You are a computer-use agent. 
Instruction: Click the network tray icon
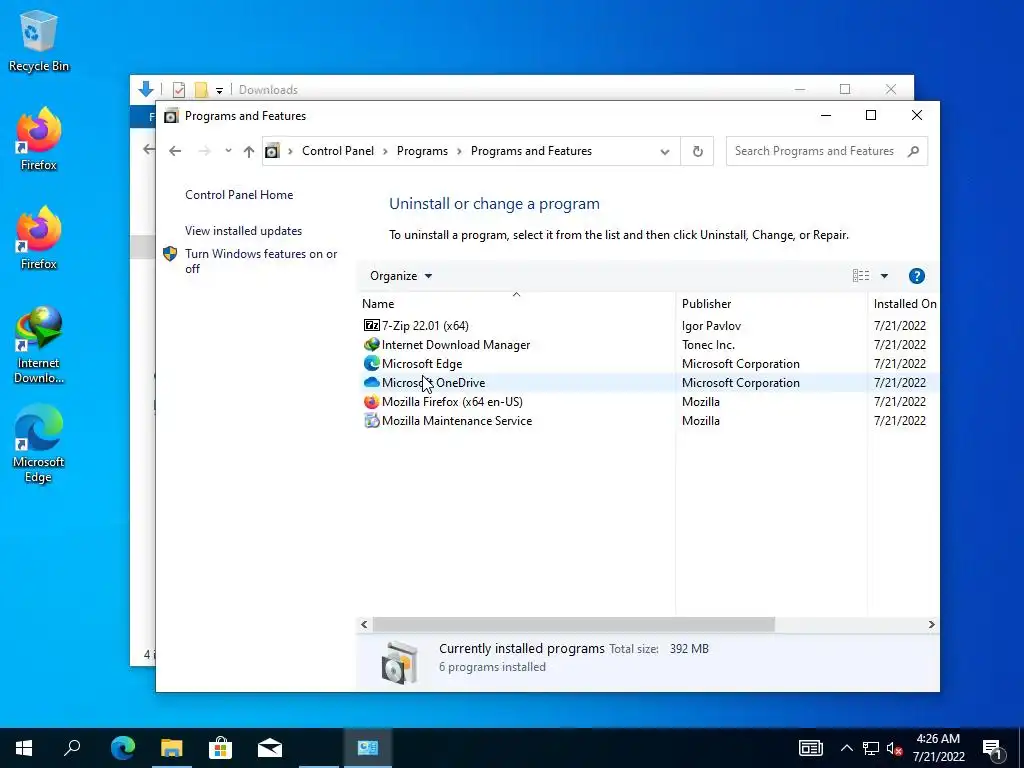(871, 748)
